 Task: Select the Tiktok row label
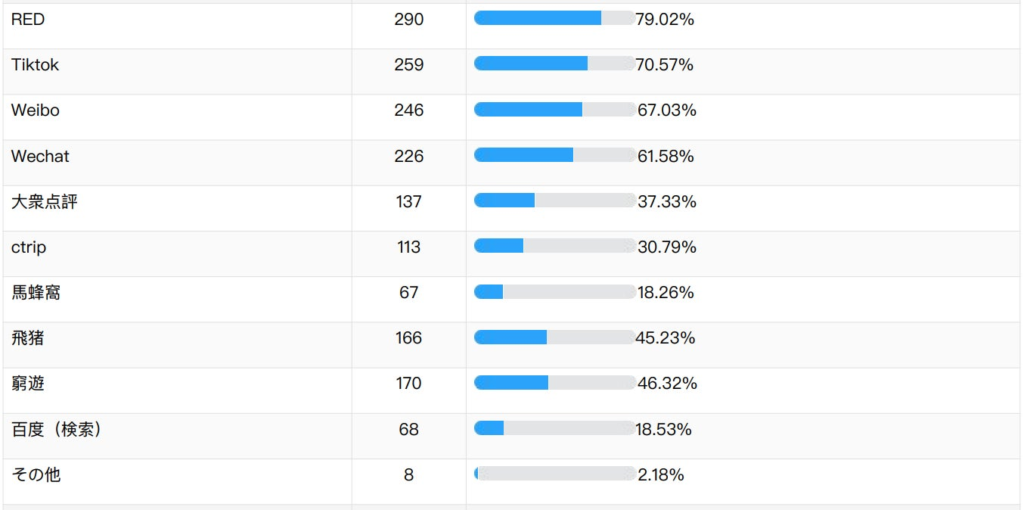pyautogui.click(x=35, y=65)
